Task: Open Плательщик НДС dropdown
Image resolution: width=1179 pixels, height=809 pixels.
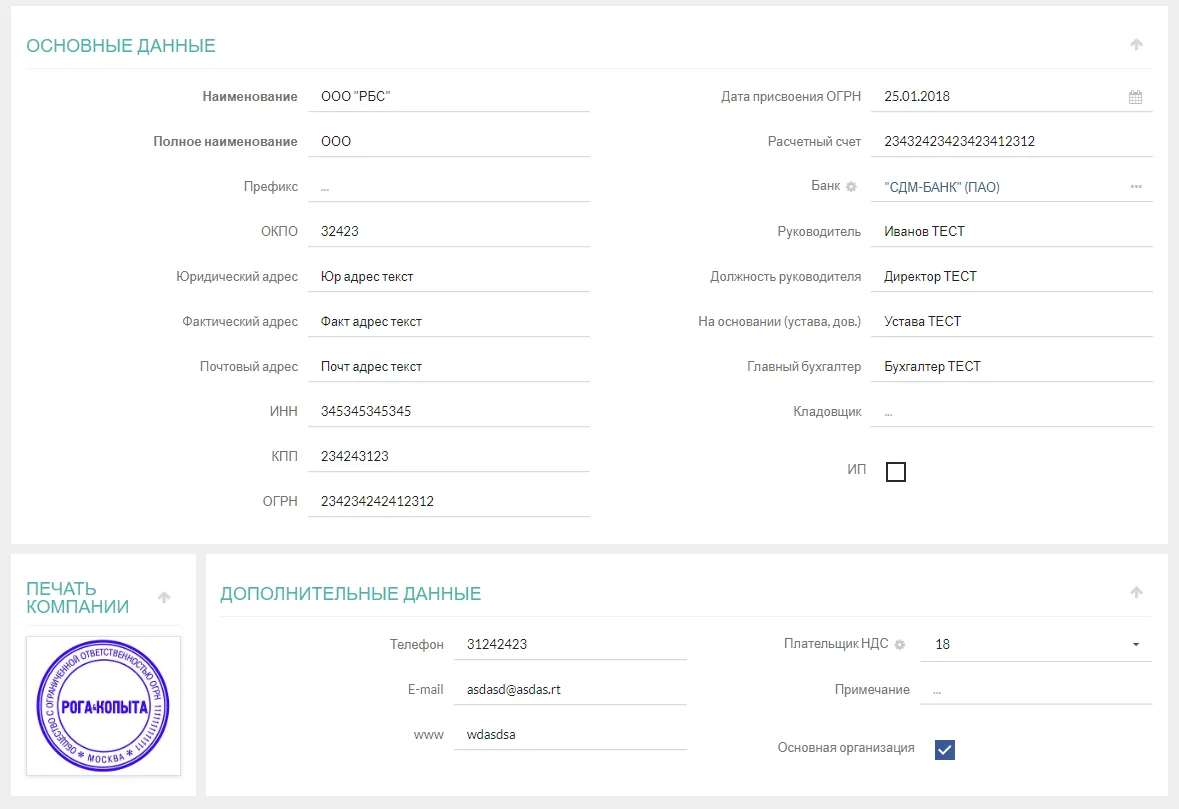Action: pyautogui.click(x=1135, y=645)
